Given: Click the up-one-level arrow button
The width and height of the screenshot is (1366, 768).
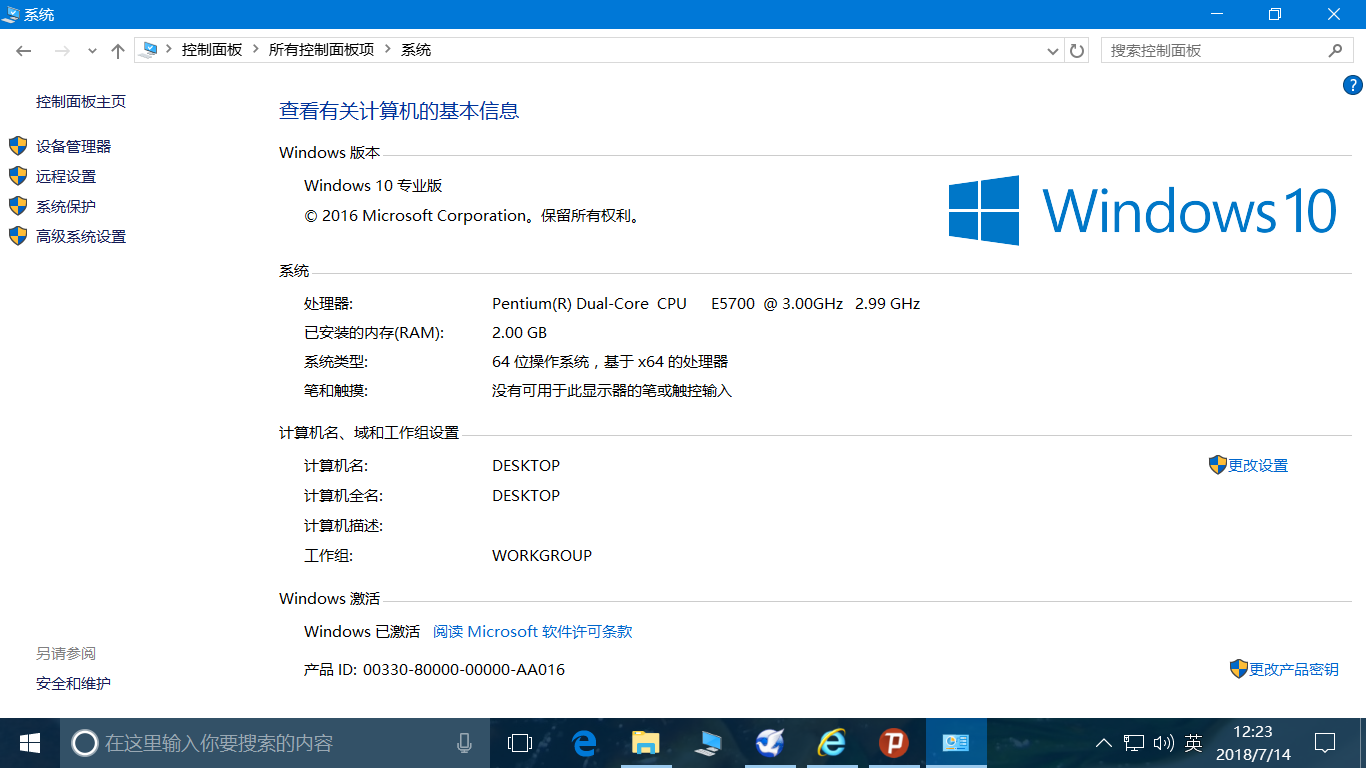Looking at the screenshot, I should (x=118, y=50).
